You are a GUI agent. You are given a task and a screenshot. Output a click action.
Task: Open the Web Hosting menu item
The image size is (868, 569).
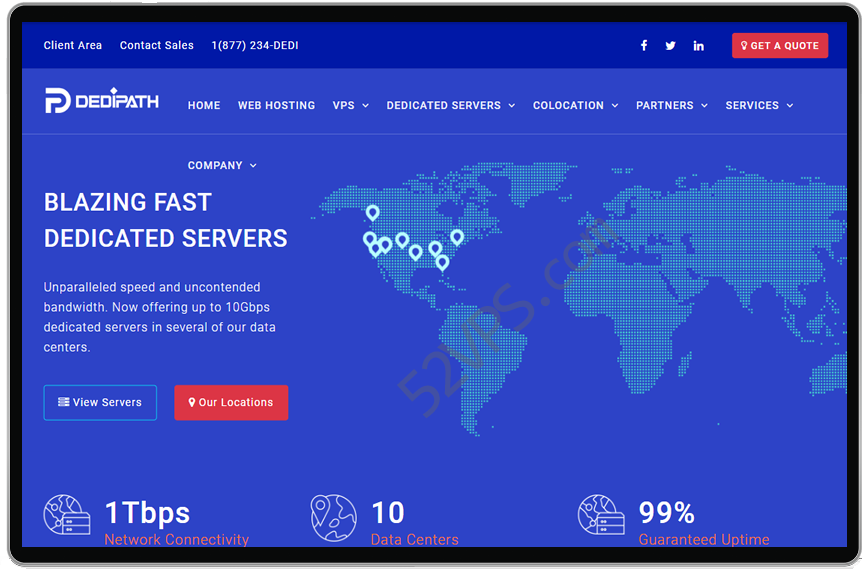pyautogui.click(x=276, y=105)
